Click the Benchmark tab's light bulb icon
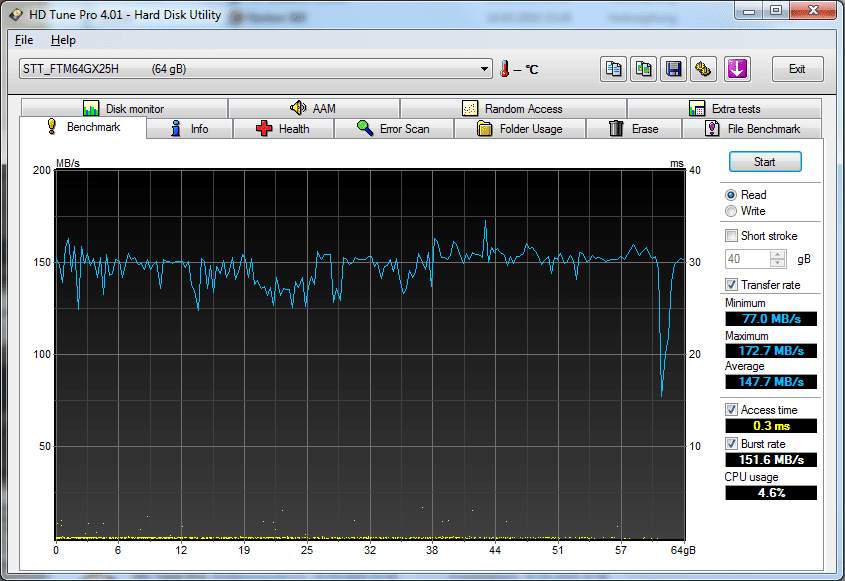 point(52,126)
